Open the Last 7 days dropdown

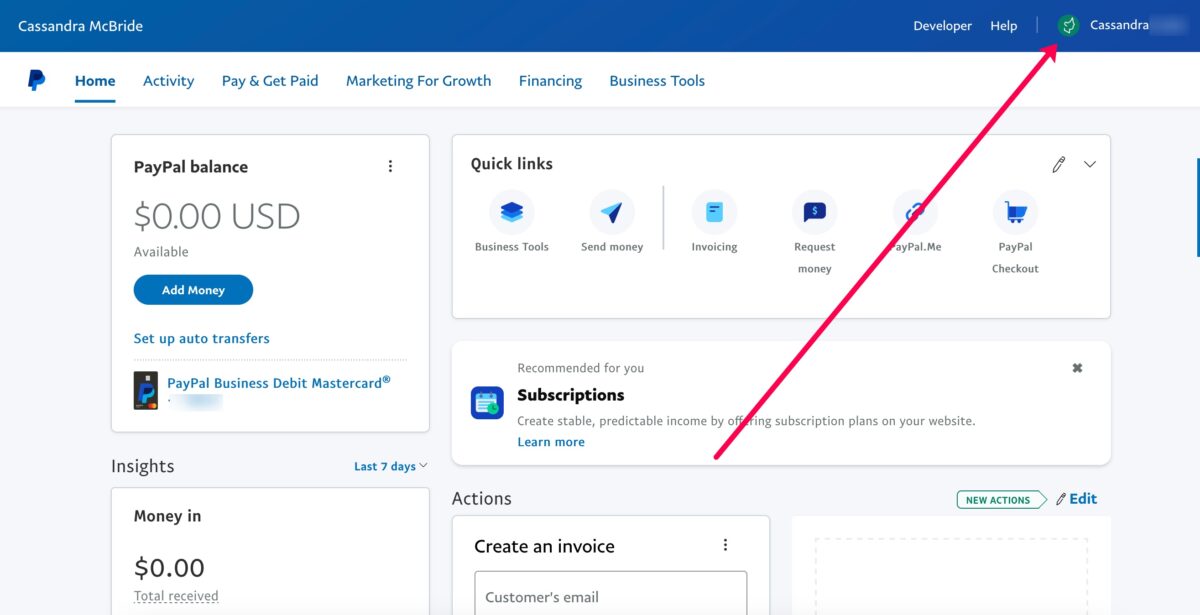391,466
